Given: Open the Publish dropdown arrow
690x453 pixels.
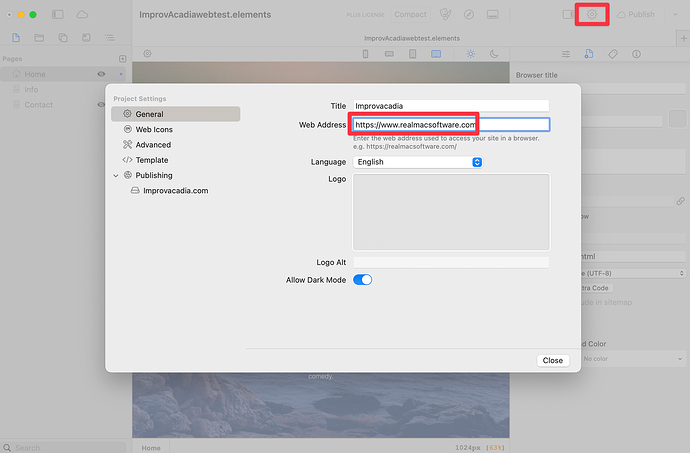Looking at the screenshot, I should point(675,15).
